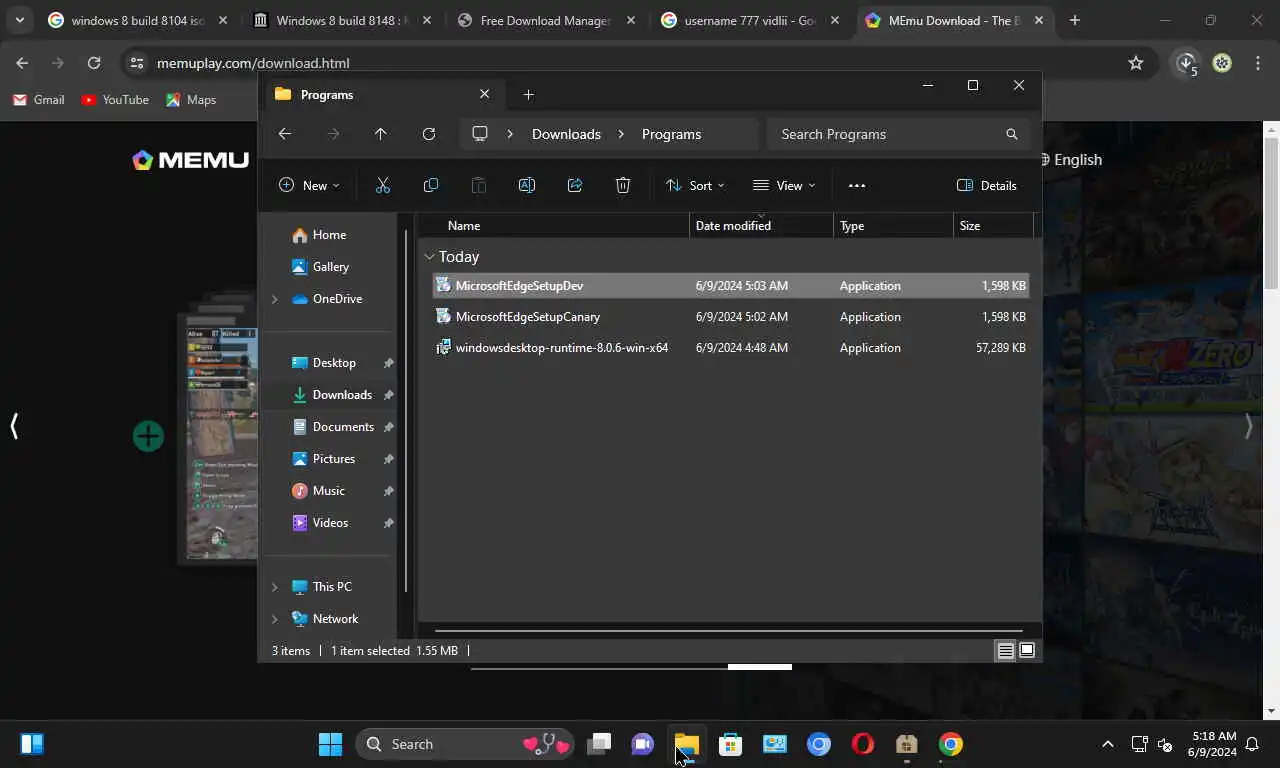Click the Delete trash icon
This screenshot has height=768, width=1280.
(623, 185)
